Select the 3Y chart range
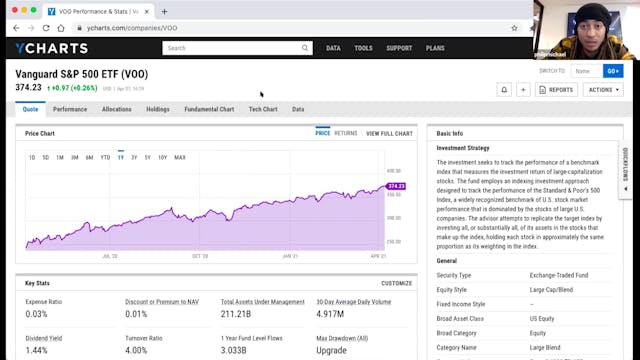640x360 pixels. coord(134,158)
